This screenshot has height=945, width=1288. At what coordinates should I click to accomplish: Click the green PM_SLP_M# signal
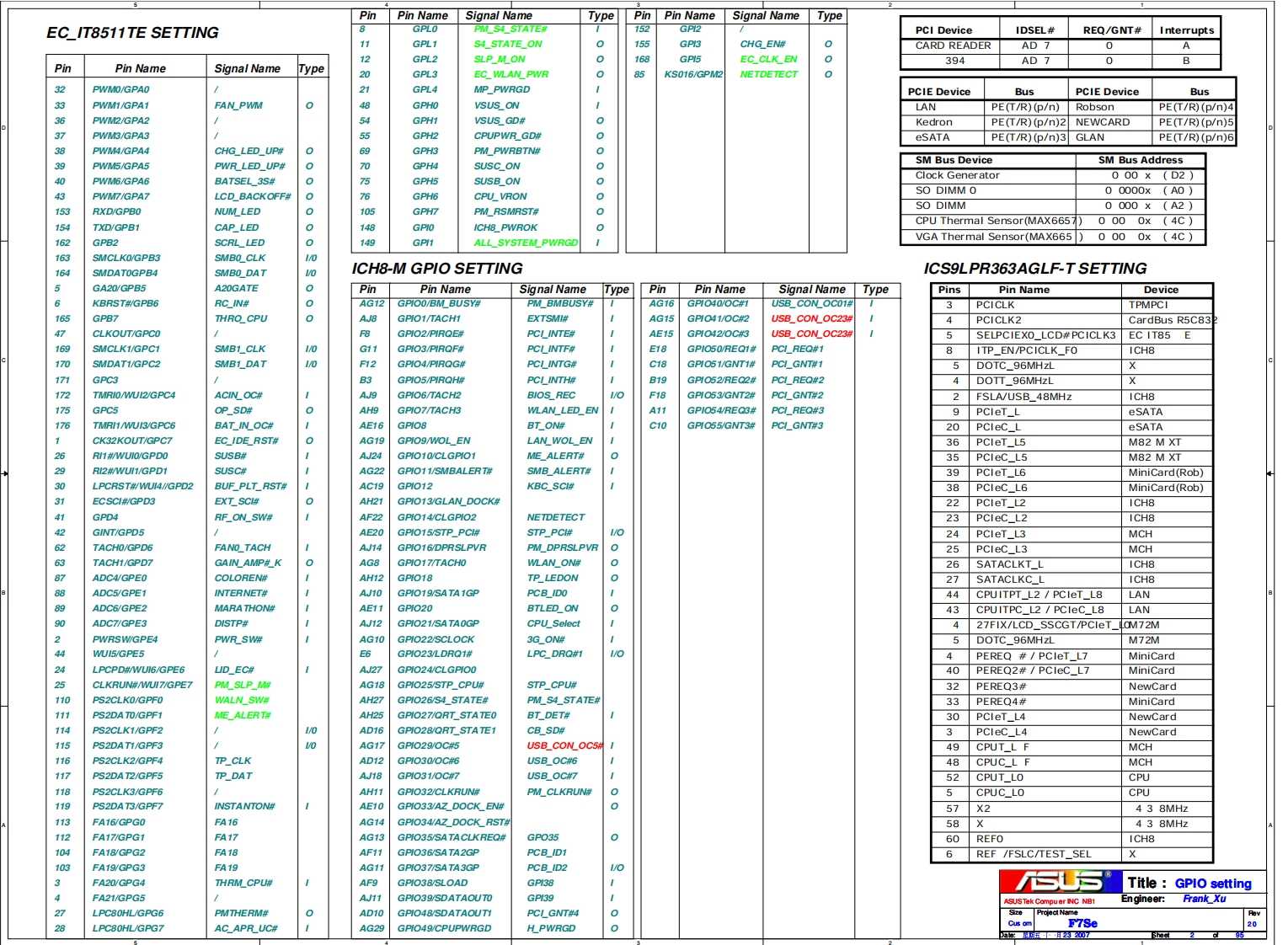243,685
